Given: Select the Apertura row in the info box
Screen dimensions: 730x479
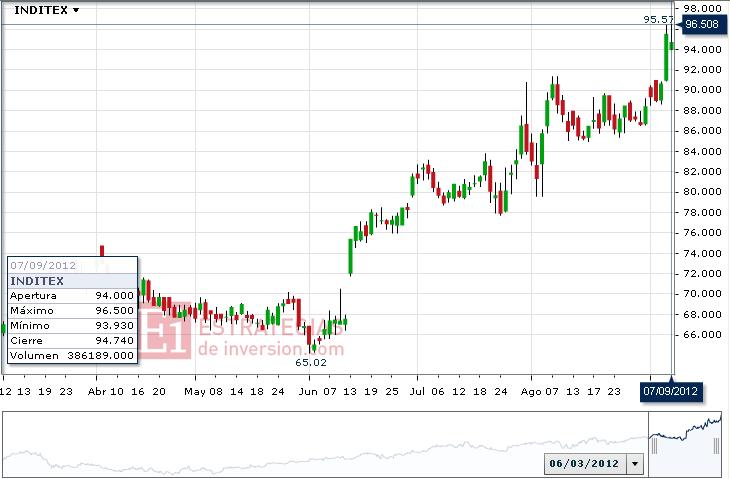Looking at the screenshot, I should (x=71, y=295).
